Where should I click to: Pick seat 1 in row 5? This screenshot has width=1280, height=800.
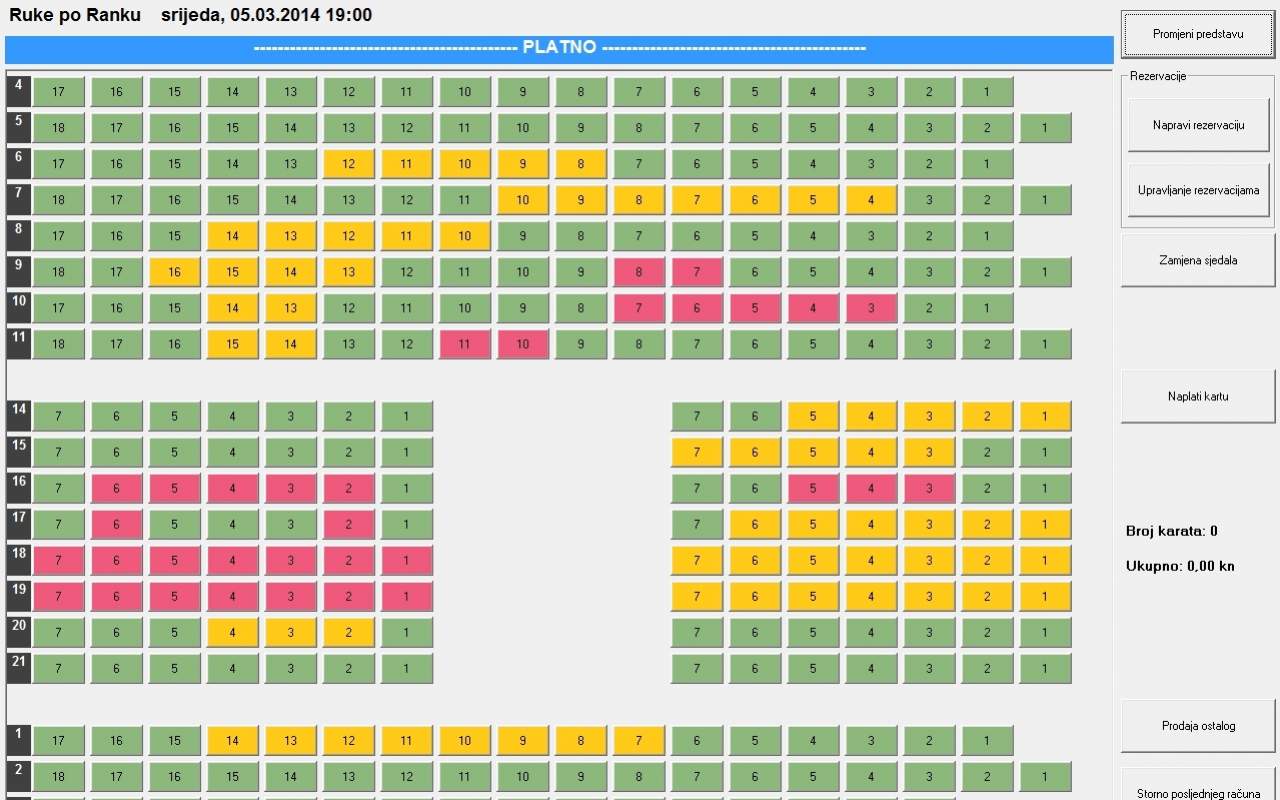1045,128
